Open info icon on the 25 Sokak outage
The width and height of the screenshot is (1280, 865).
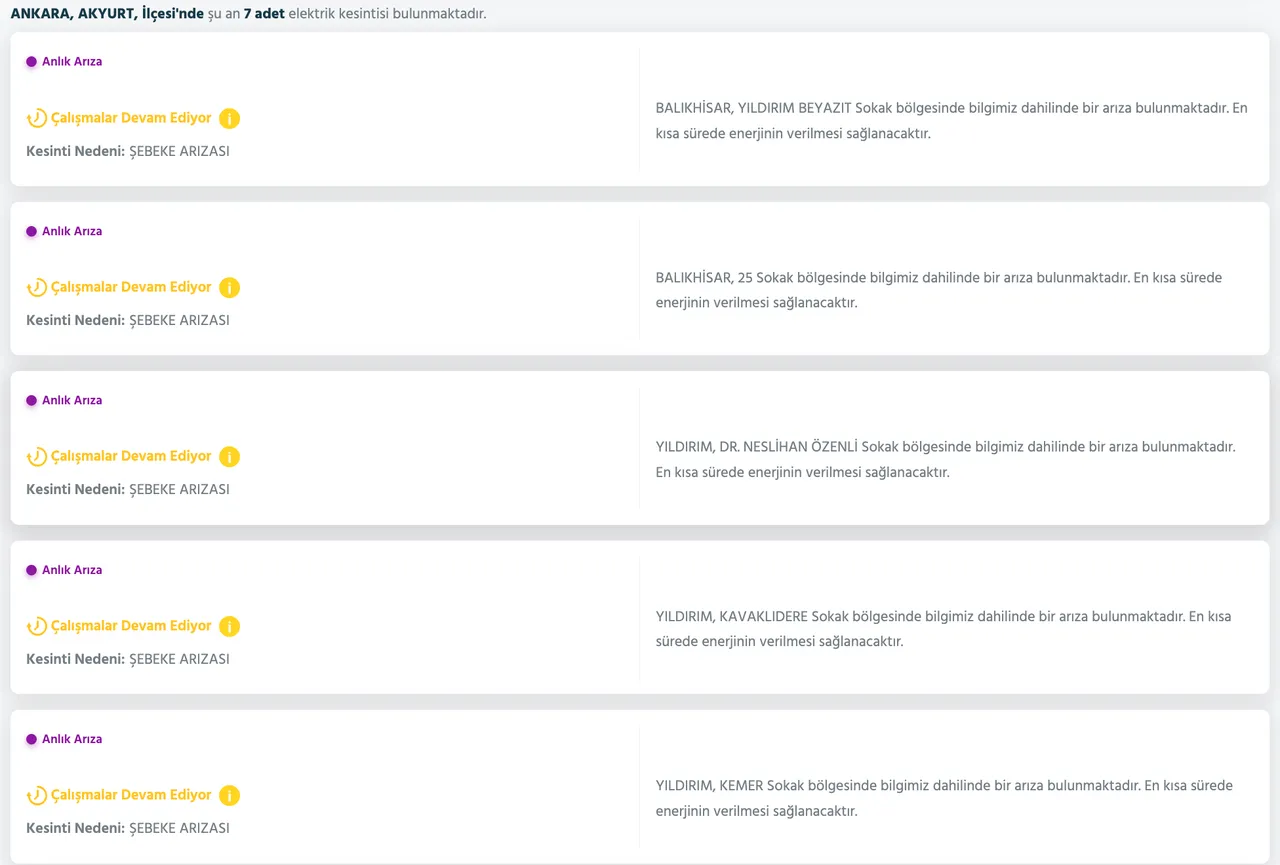coord(229,288)
